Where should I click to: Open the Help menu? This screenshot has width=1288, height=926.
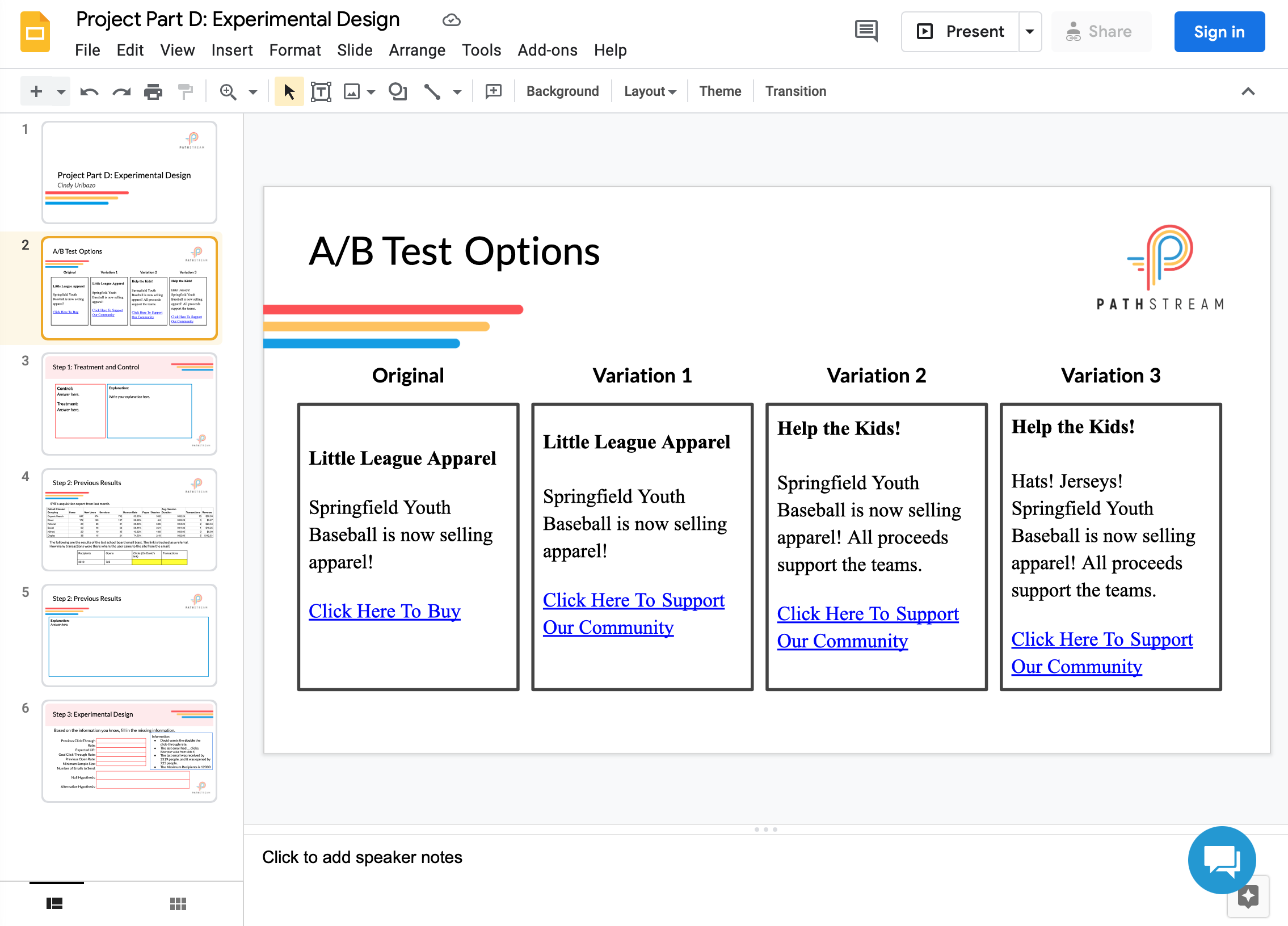click(x=610, y=50)
